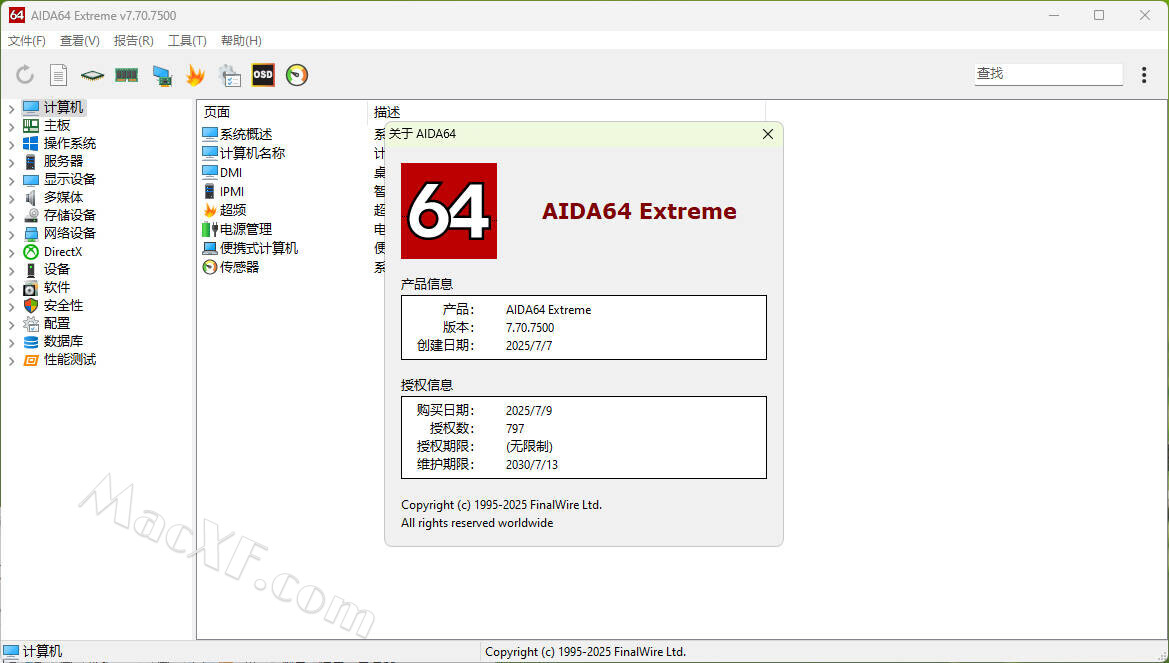Click the 性能测试 benchmark icon

pos(31,359)
